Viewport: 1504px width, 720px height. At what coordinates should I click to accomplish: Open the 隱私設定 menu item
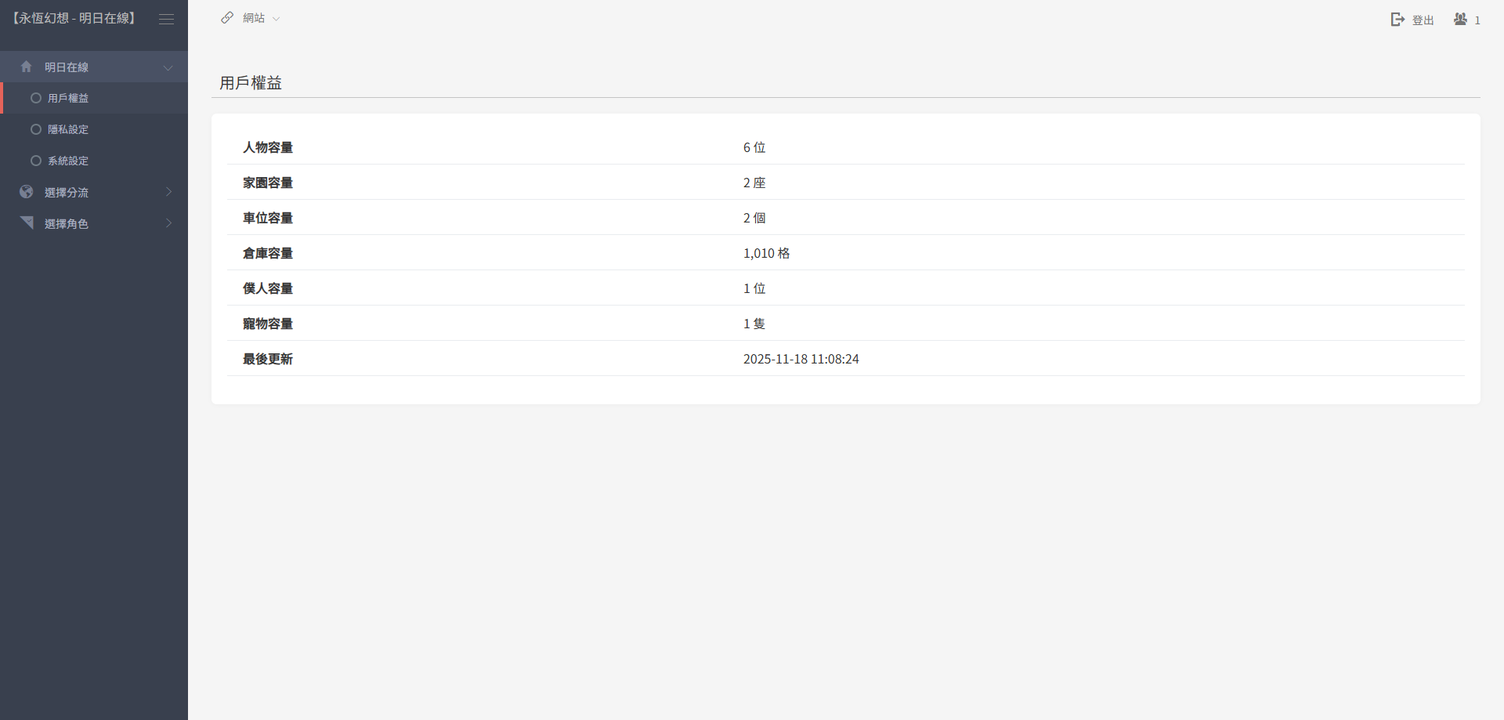coord(68,129)
